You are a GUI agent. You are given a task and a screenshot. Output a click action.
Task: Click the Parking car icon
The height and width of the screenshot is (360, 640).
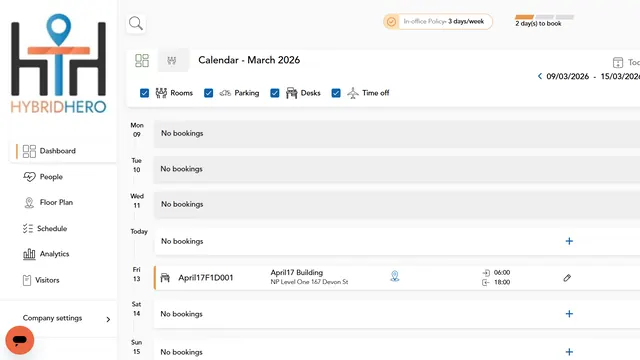(225, 93)
